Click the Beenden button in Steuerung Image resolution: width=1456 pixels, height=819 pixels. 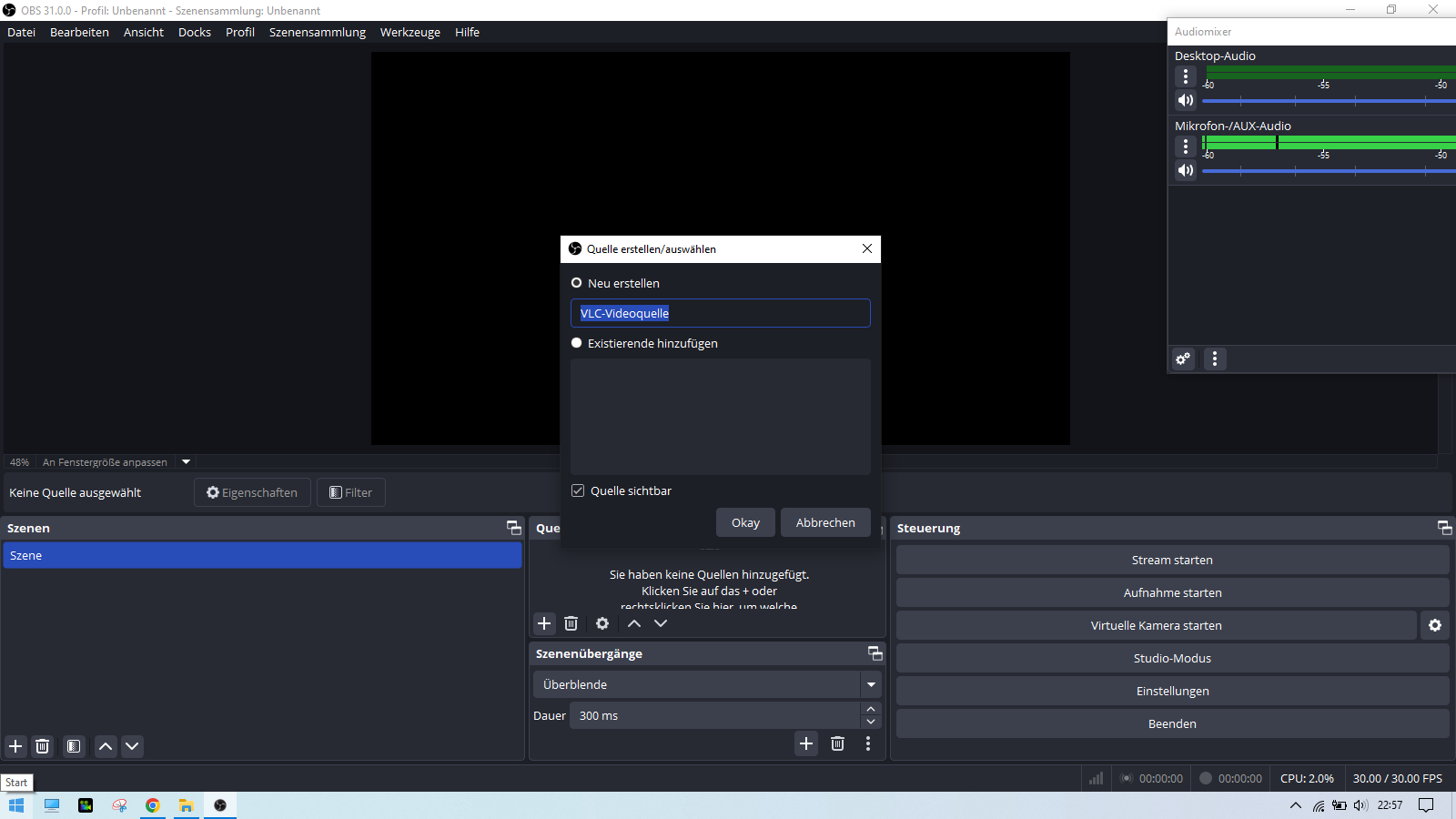(x=1172, y=723)
